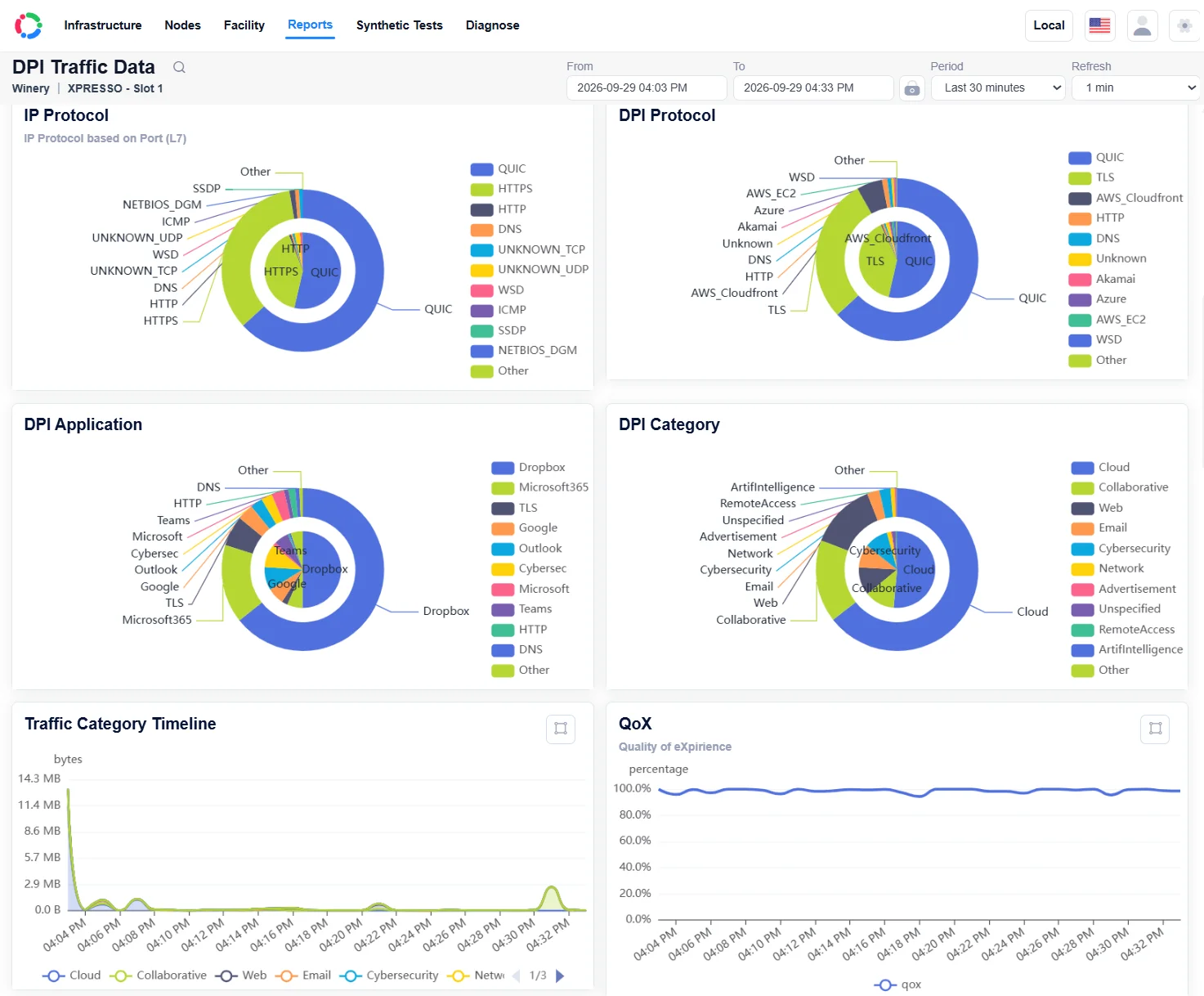This screenshot has height=996, width=1204.
Task: Toggle Email series in timeline legend
Action: (303, 976)
